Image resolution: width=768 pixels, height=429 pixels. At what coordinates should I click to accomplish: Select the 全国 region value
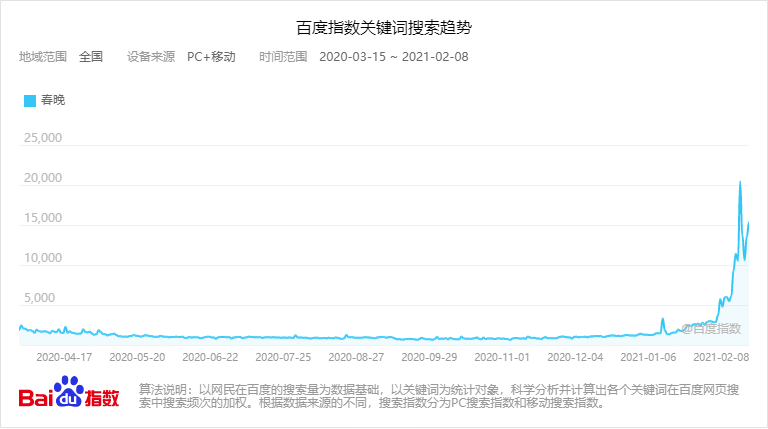pyautogui.click(x=91, y=56)
